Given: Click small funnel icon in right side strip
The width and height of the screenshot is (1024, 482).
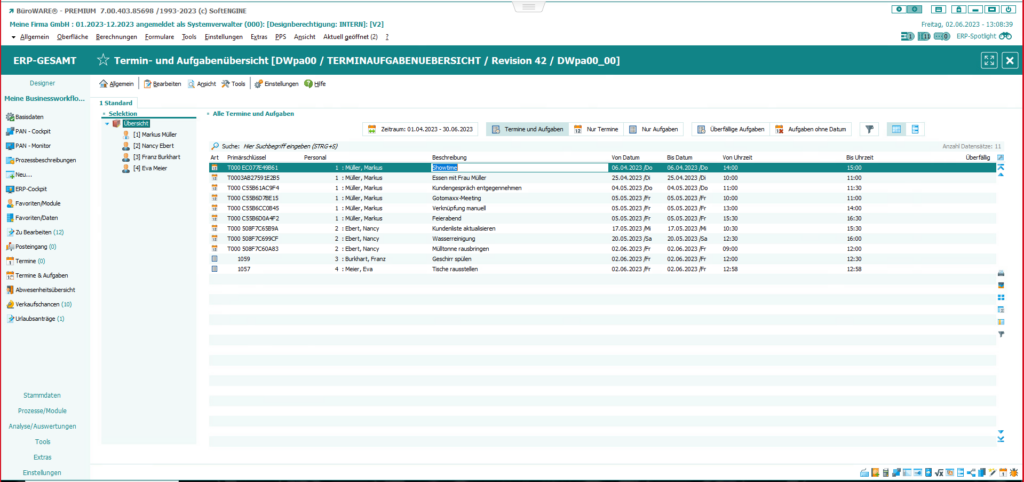Looking at the screenshot, I should 1000,334.
